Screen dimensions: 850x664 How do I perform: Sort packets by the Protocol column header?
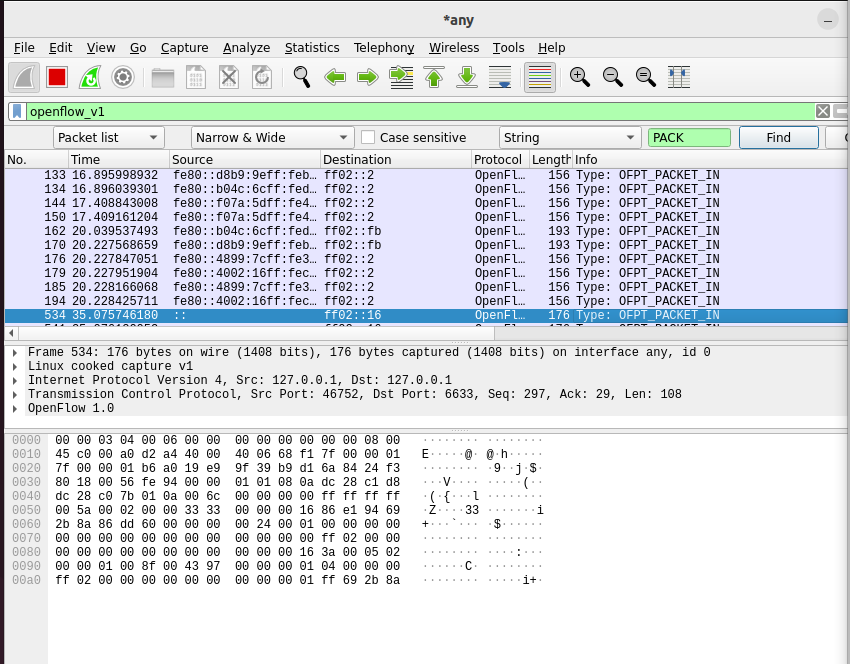pos(500,160)
